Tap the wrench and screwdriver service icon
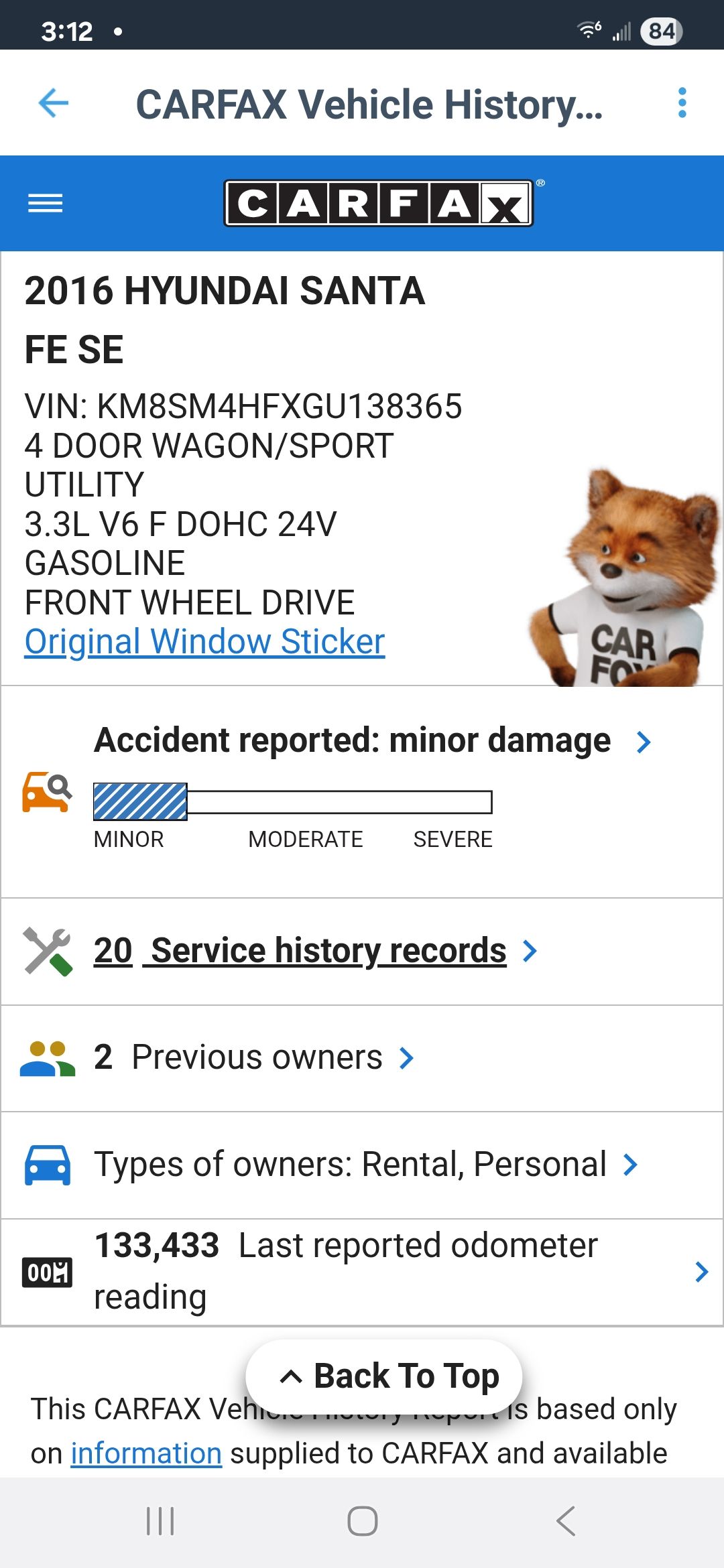 coord(47,952)
